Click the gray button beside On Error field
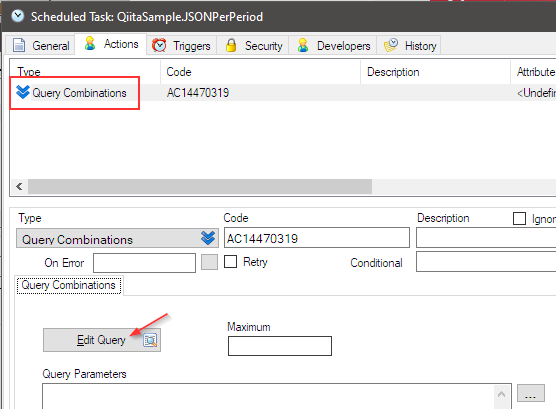The height and width of the screenshot is (409, 556). (x=210, y=262)
